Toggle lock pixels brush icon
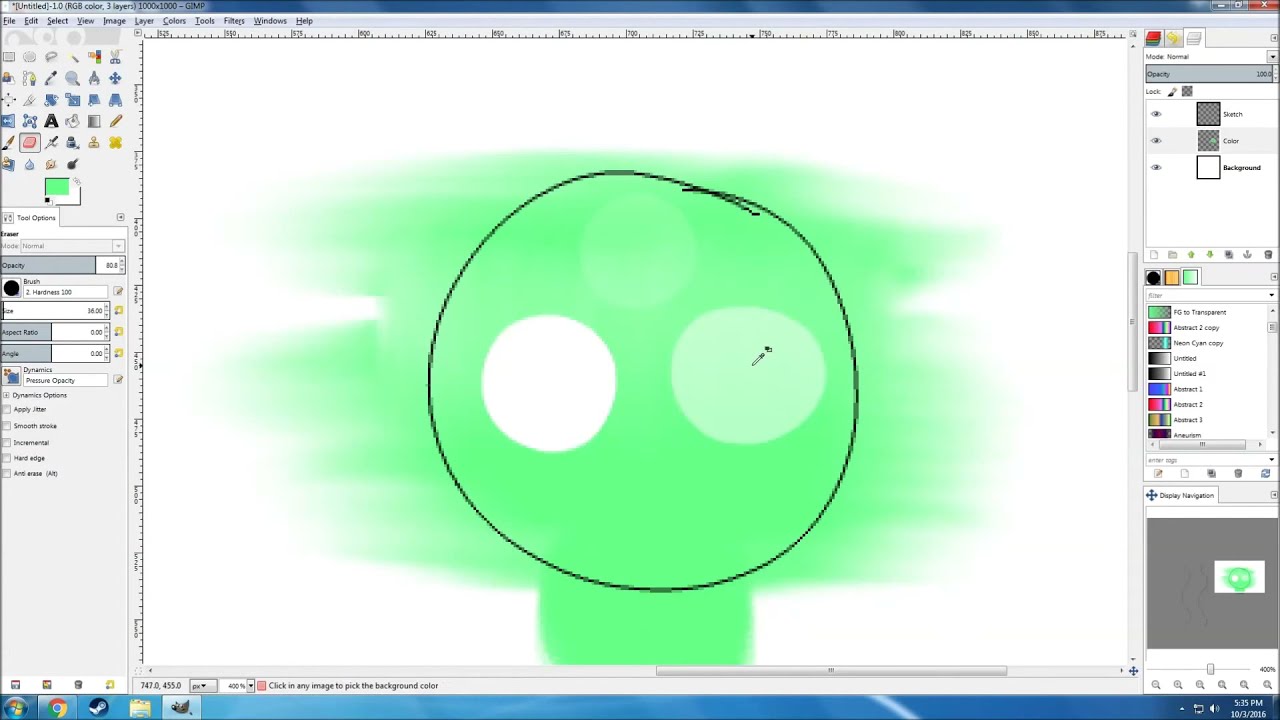Image resolution: width=1280 pixels, height=720 pixels. coord(1172,92)
